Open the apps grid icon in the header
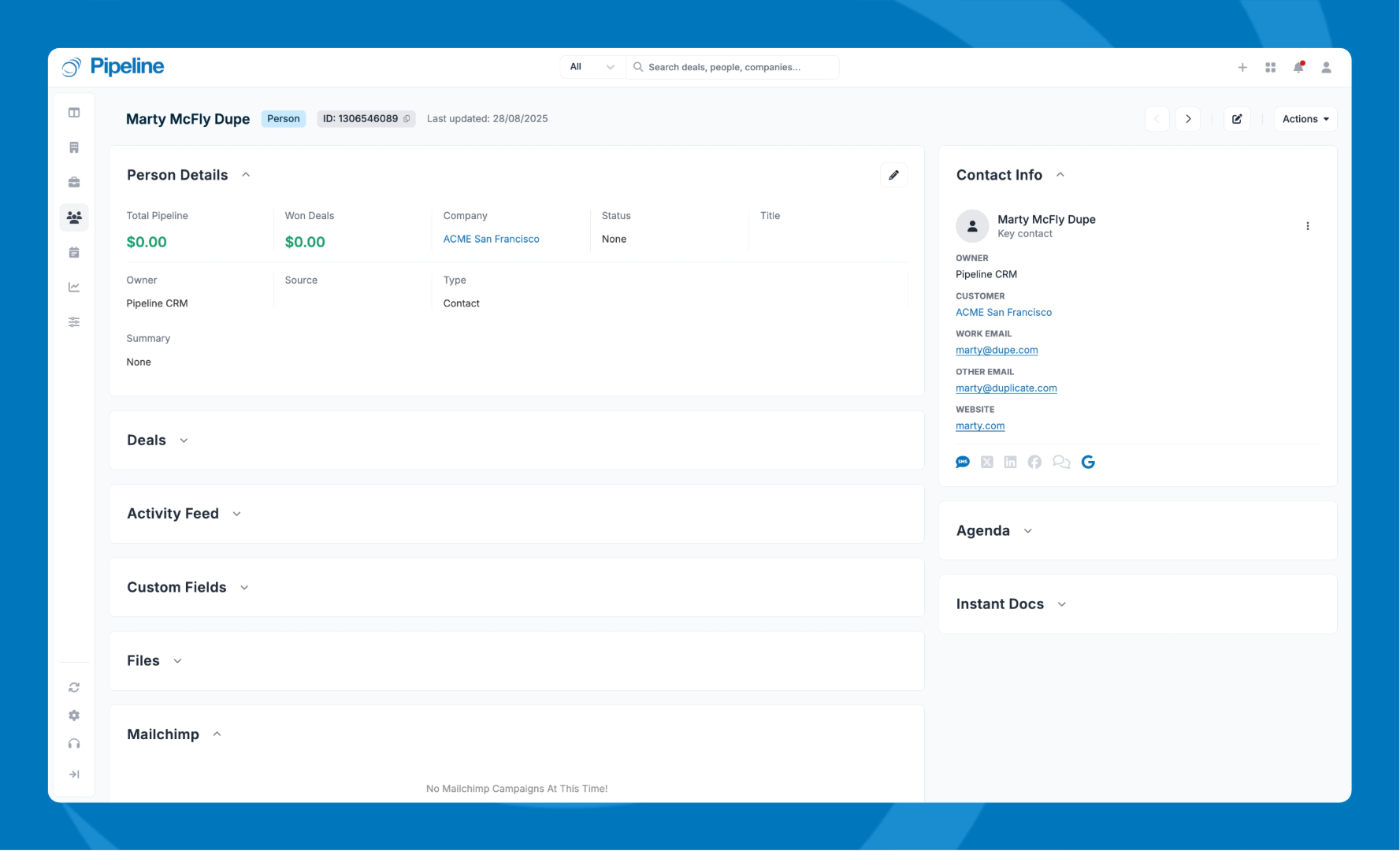This screenshot has height=851, width=1400. (x=1271, y=68)
